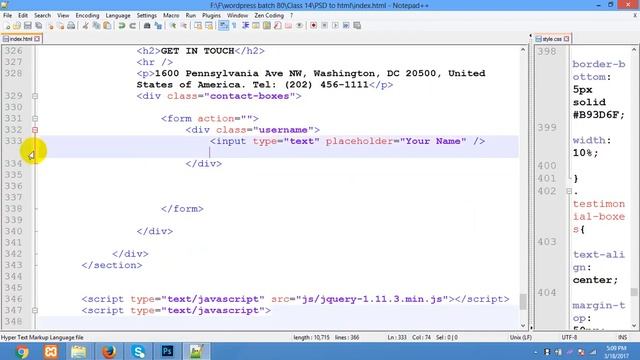
Task: Open the Macro menu
Action: (171, 16)
